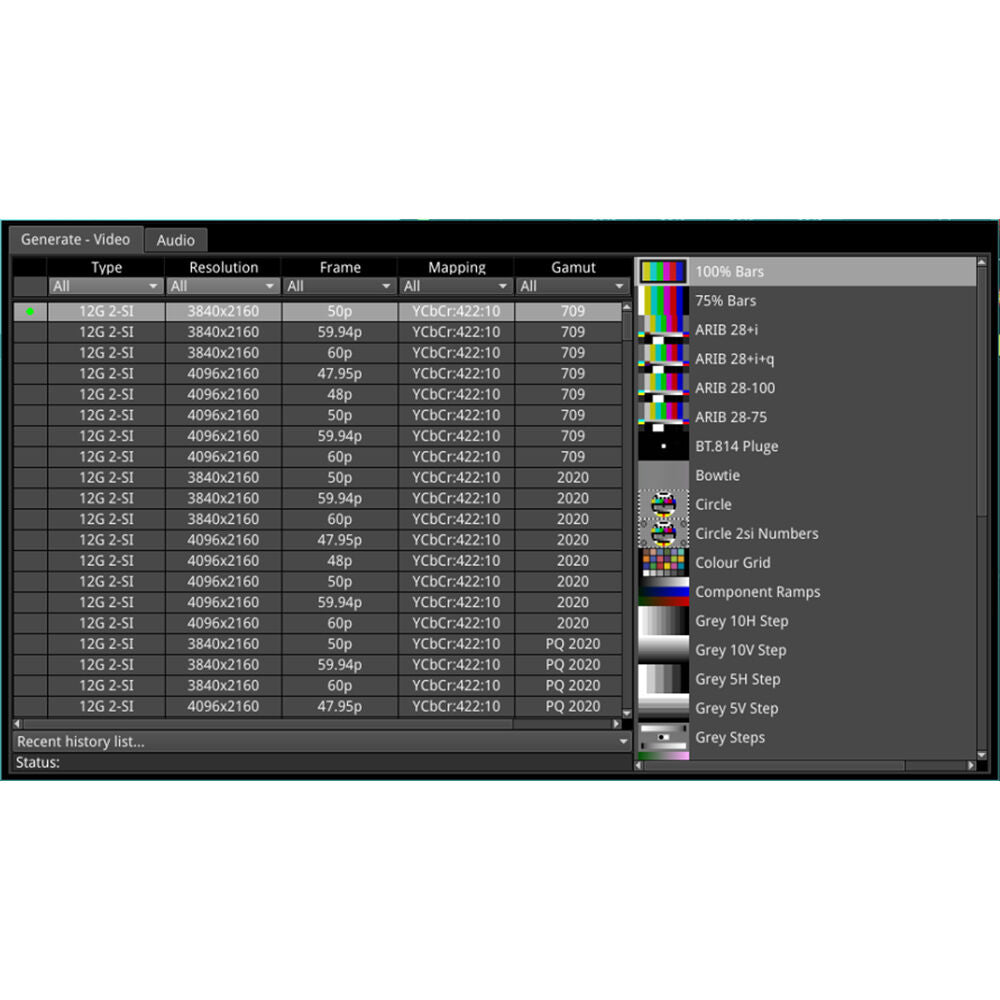Select the Colour Grid pattern icon
The image size is (1000, 1000).
pos(663,562)
